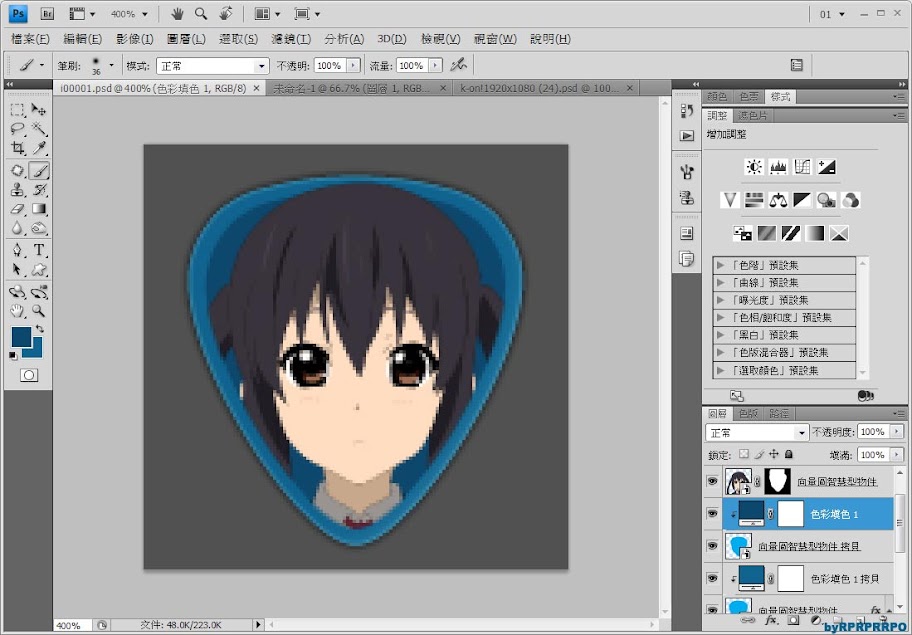
Task: Select the Type tool in the toolbox
Action: click(39, 250)
